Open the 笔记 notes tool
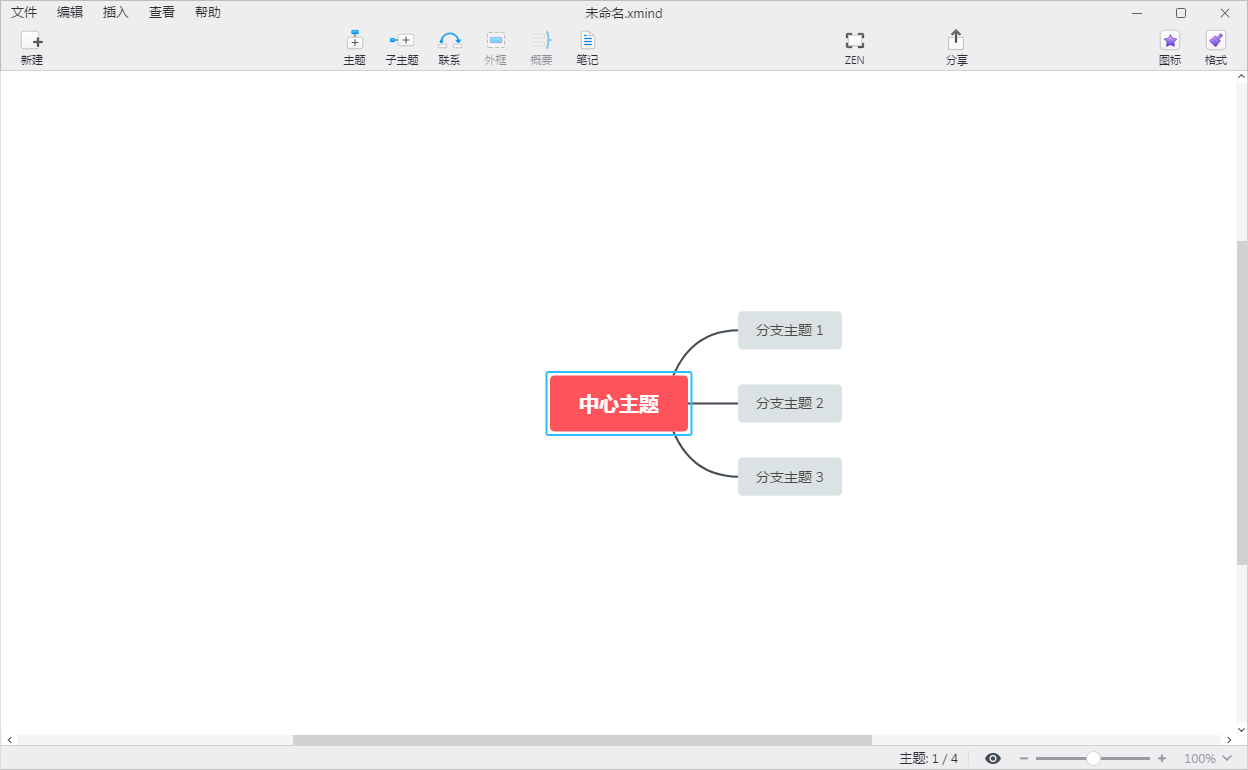Screen dimensions: 1248x770 tap(587, 48)
